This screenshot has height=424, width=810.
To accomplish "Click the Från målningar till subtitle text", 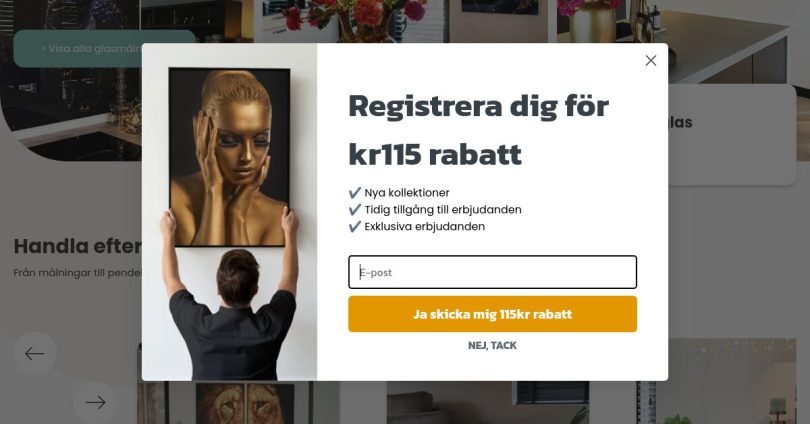I will (77, 273).
